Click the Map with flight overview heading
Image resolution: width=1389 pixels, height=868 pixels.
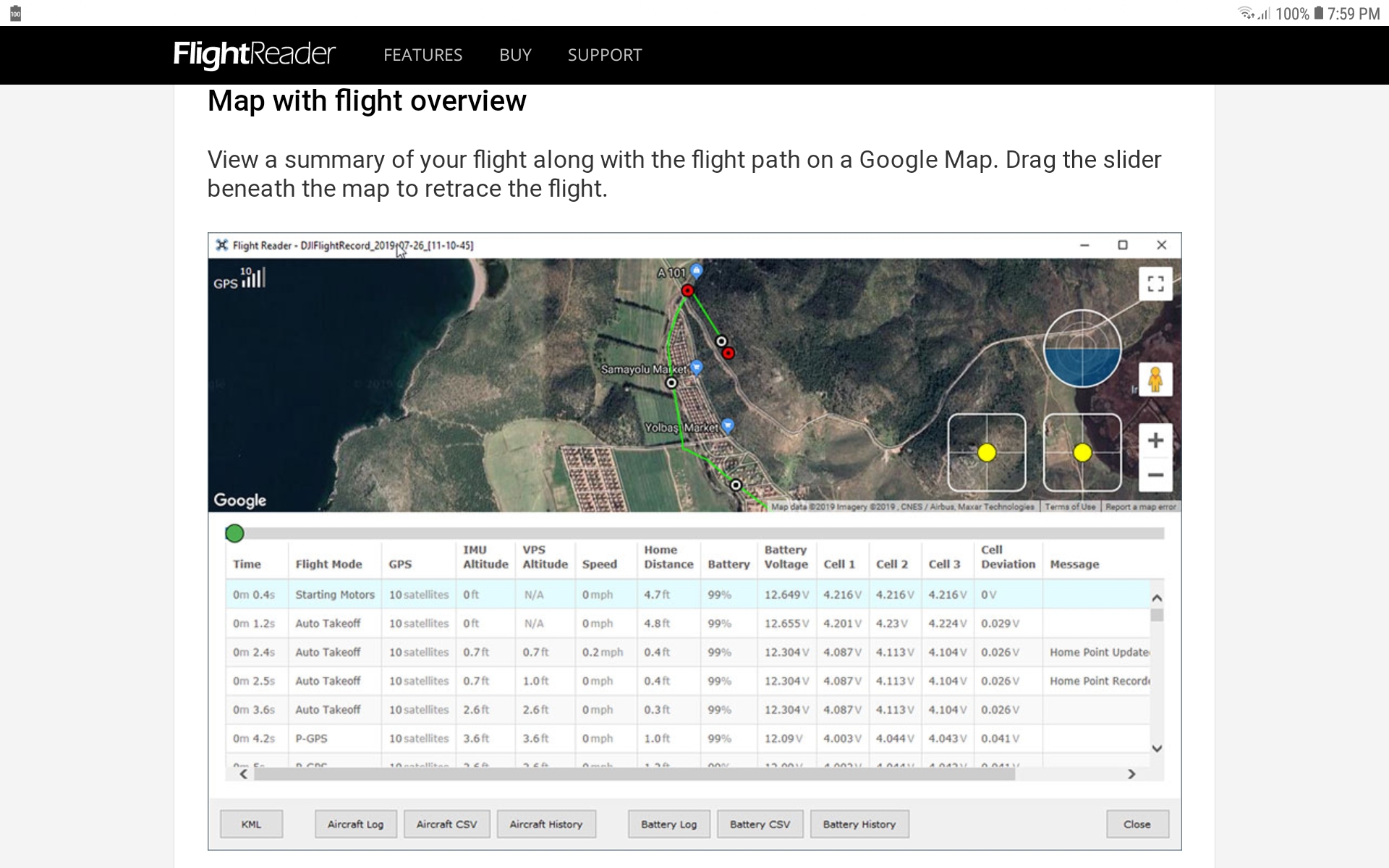click(367, 101)
